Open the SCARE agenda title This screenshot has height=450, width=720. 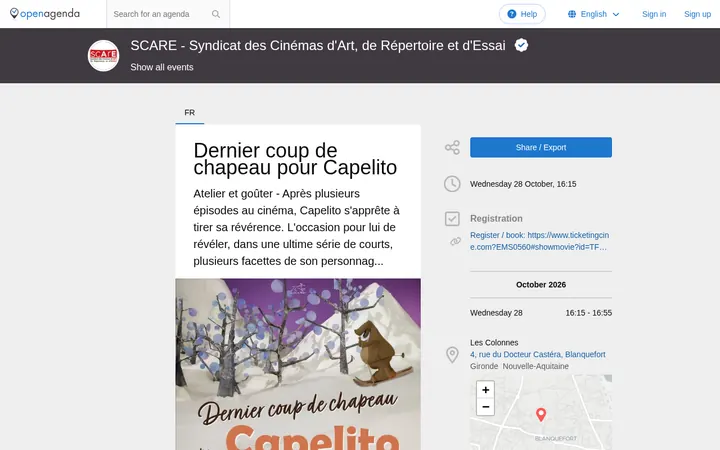(318, 45)
